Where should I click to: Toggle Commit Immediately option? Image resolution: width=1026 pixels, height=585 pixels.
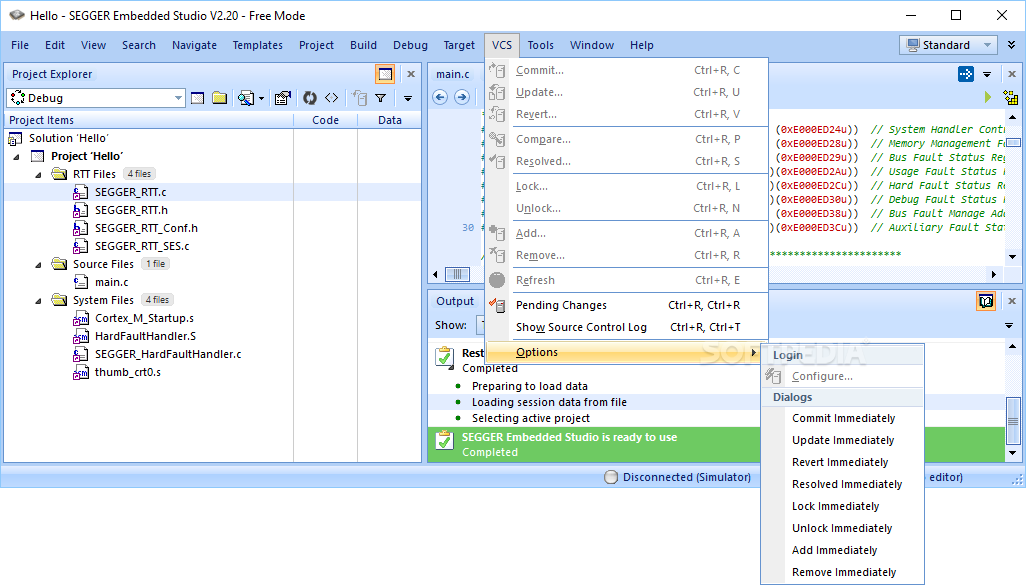tap(843, 418)
